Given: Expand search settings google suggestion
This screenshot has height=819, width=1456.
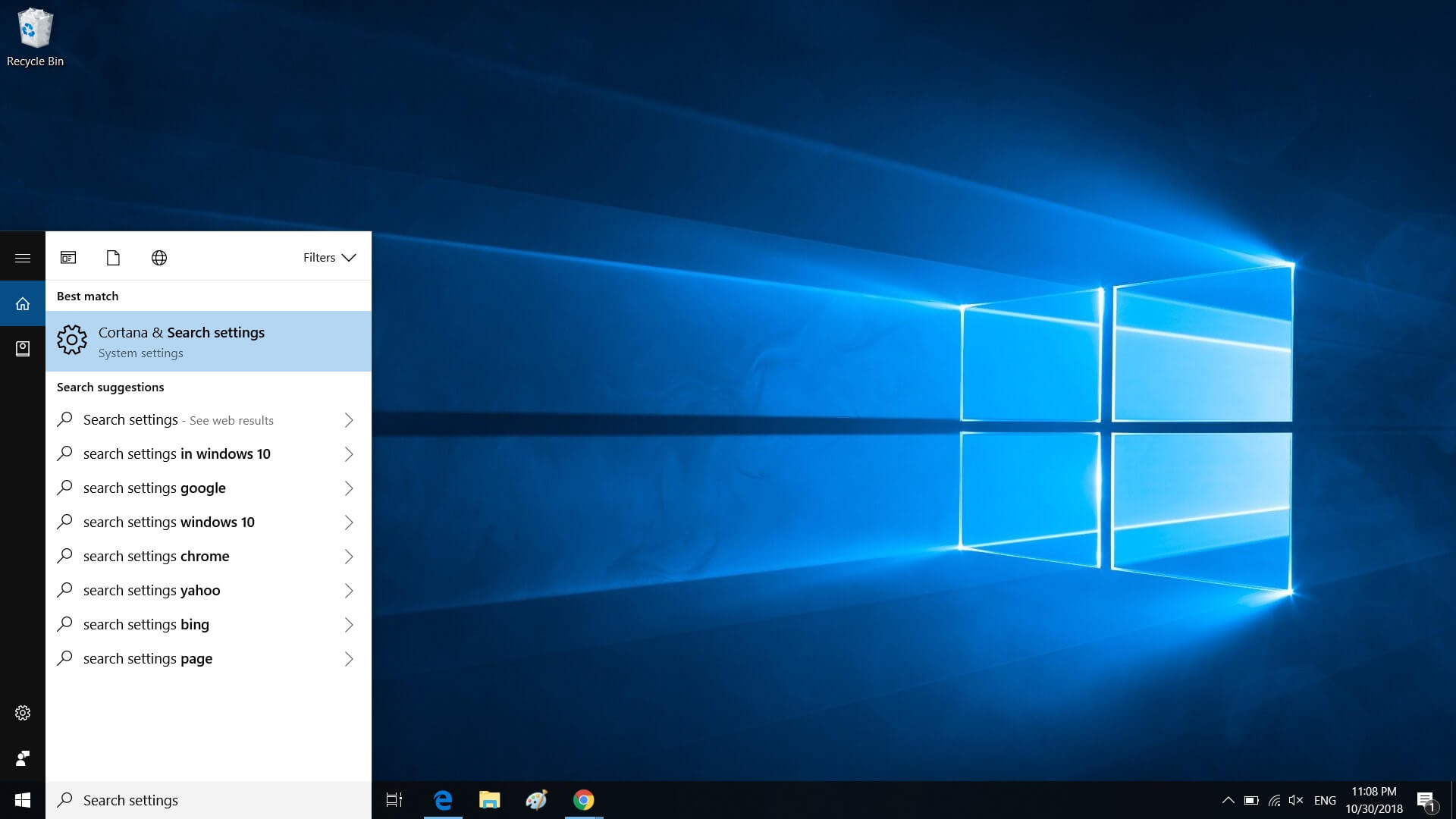Looking at the screenshot, I should 347,487.
